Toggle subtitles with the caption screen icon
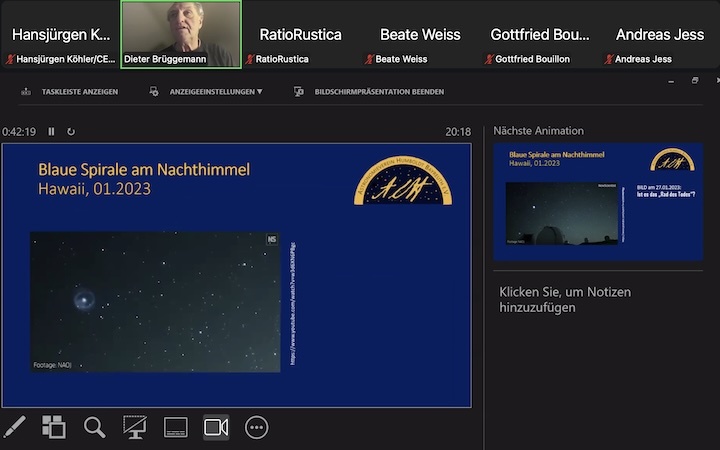 [x=176, y=428]
